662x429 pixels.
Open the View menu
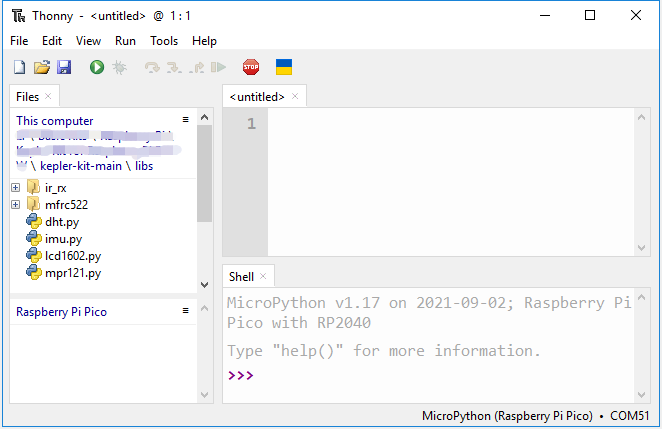(88, 41)
